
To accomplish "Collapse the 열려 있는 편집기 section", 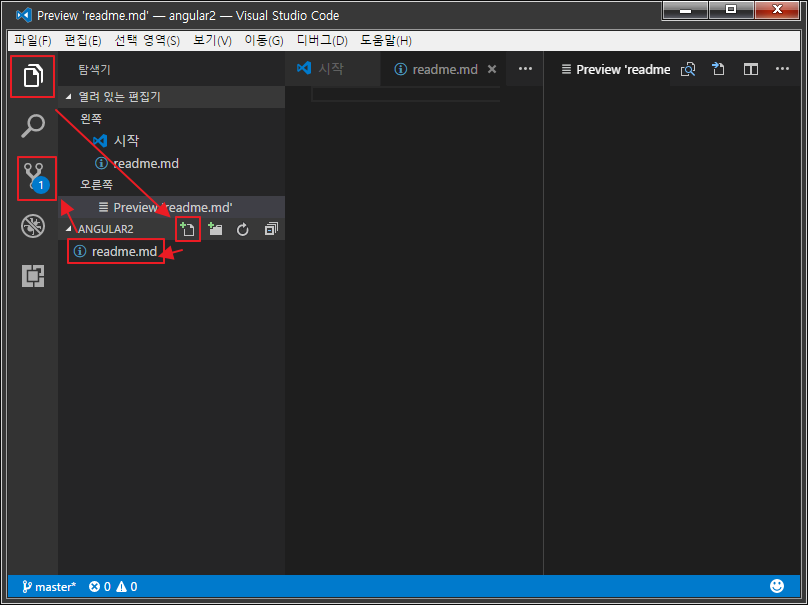I will (69, 97).
